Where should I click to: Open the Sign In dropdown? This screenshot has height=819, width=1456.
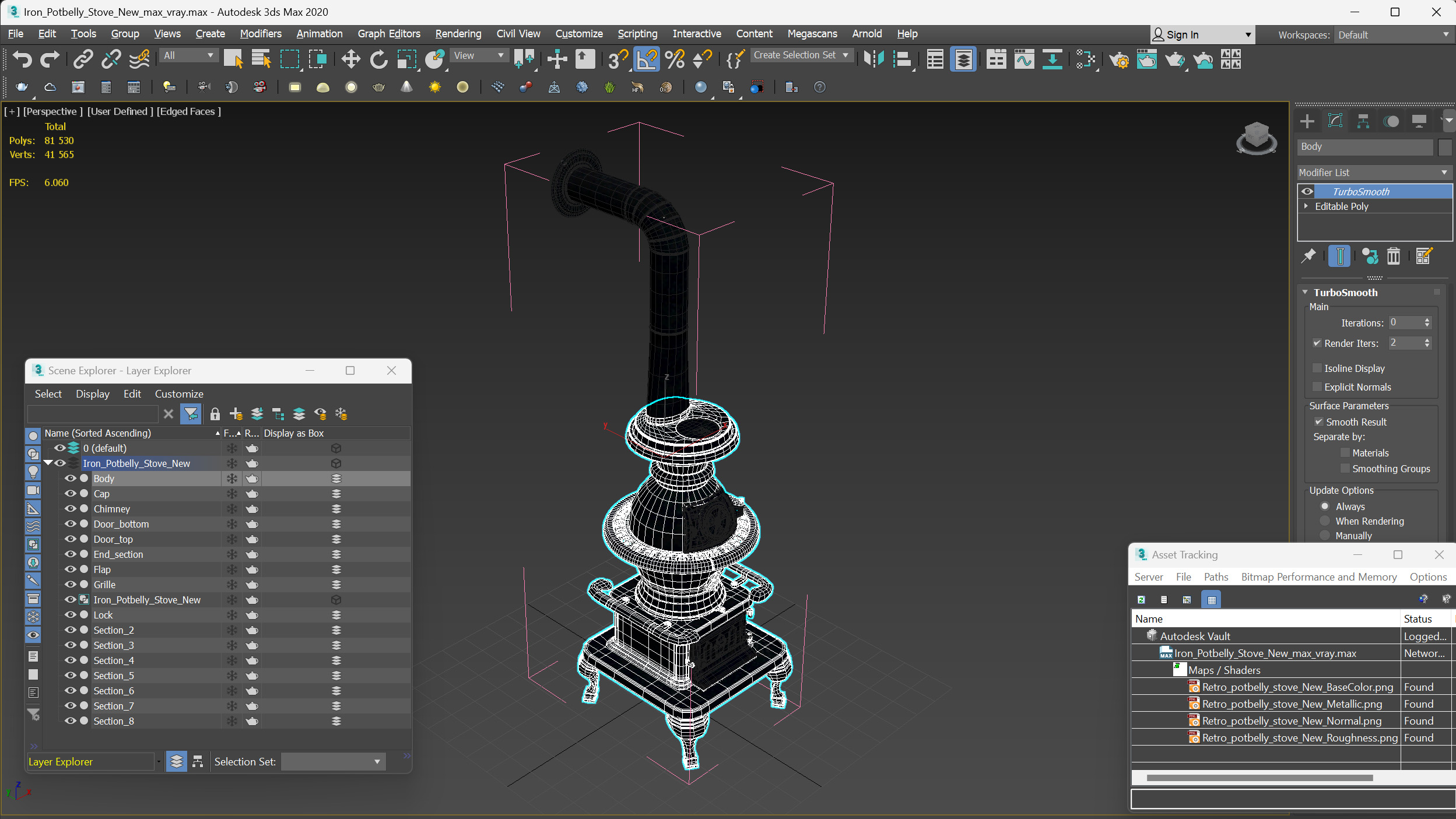pos(1202,35)
